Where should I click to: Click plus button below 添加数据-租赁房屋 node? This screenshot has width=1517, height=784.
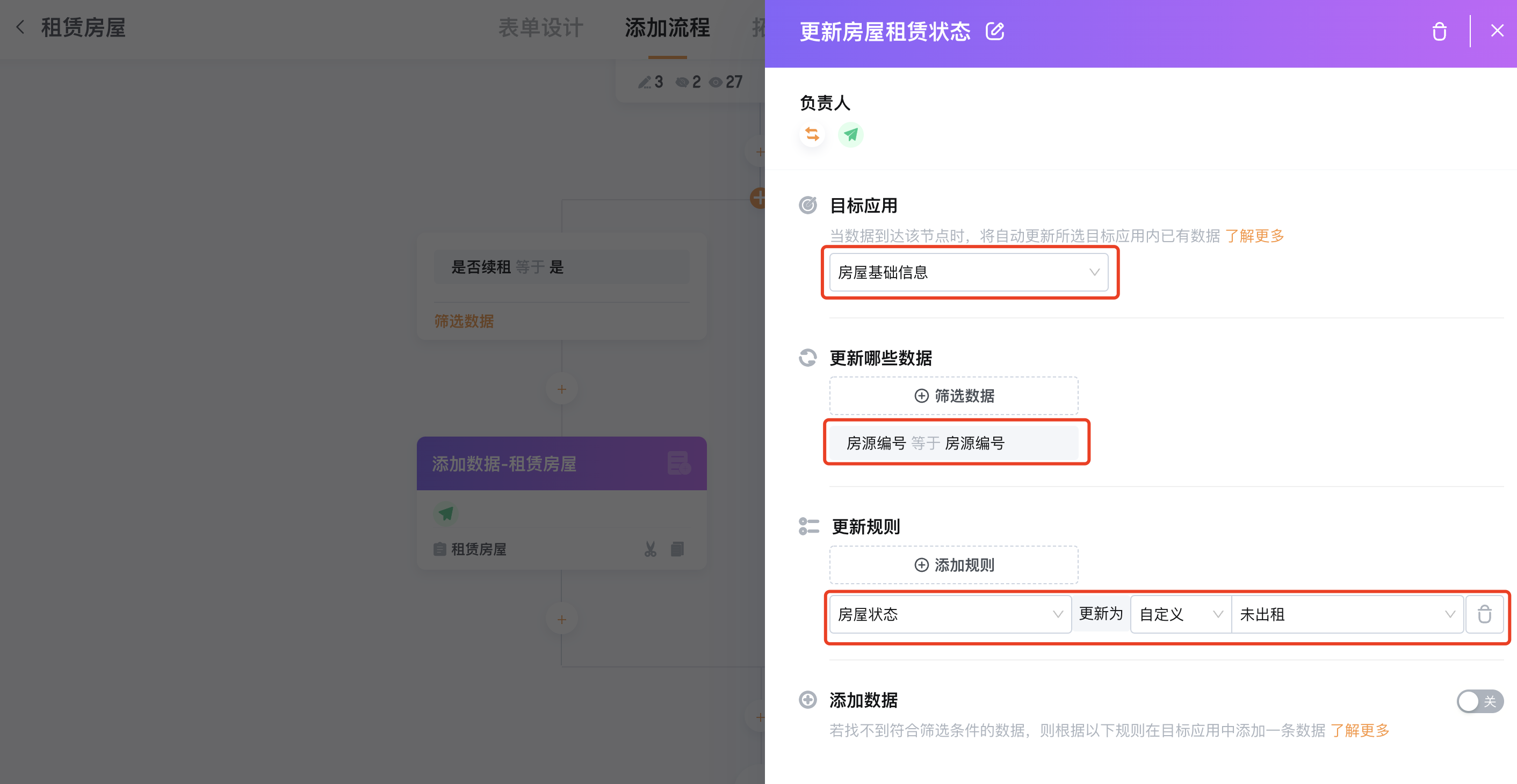[561, 619]
